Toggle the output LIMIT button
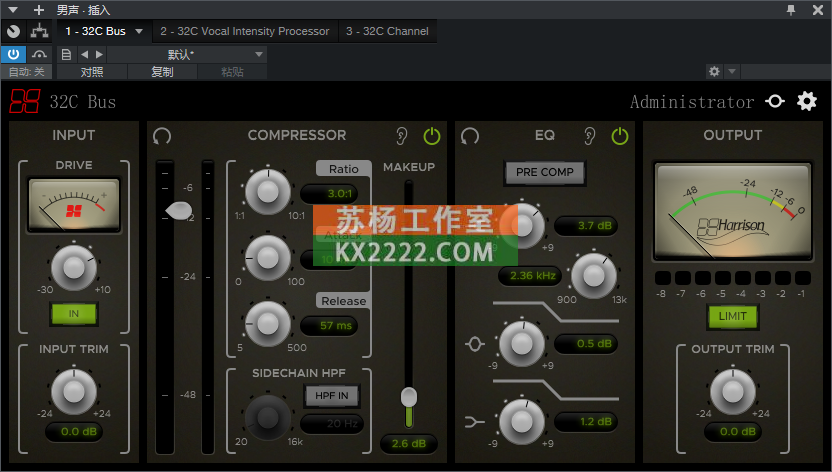Viewport: 832px width, 472px height. point(732,316)
